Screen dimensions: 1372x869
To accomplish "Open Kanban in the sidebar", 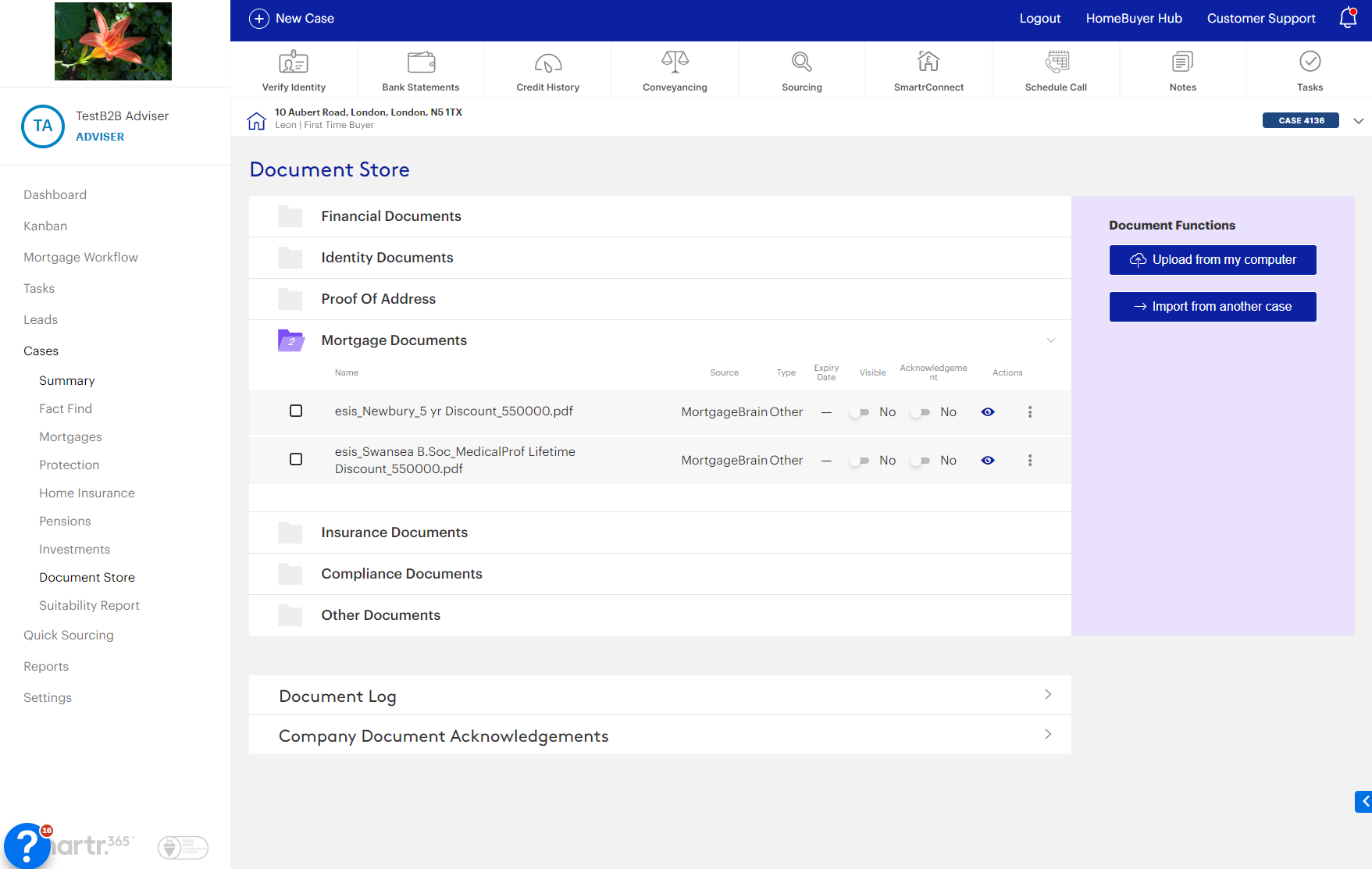I will (x=45, y=226).
